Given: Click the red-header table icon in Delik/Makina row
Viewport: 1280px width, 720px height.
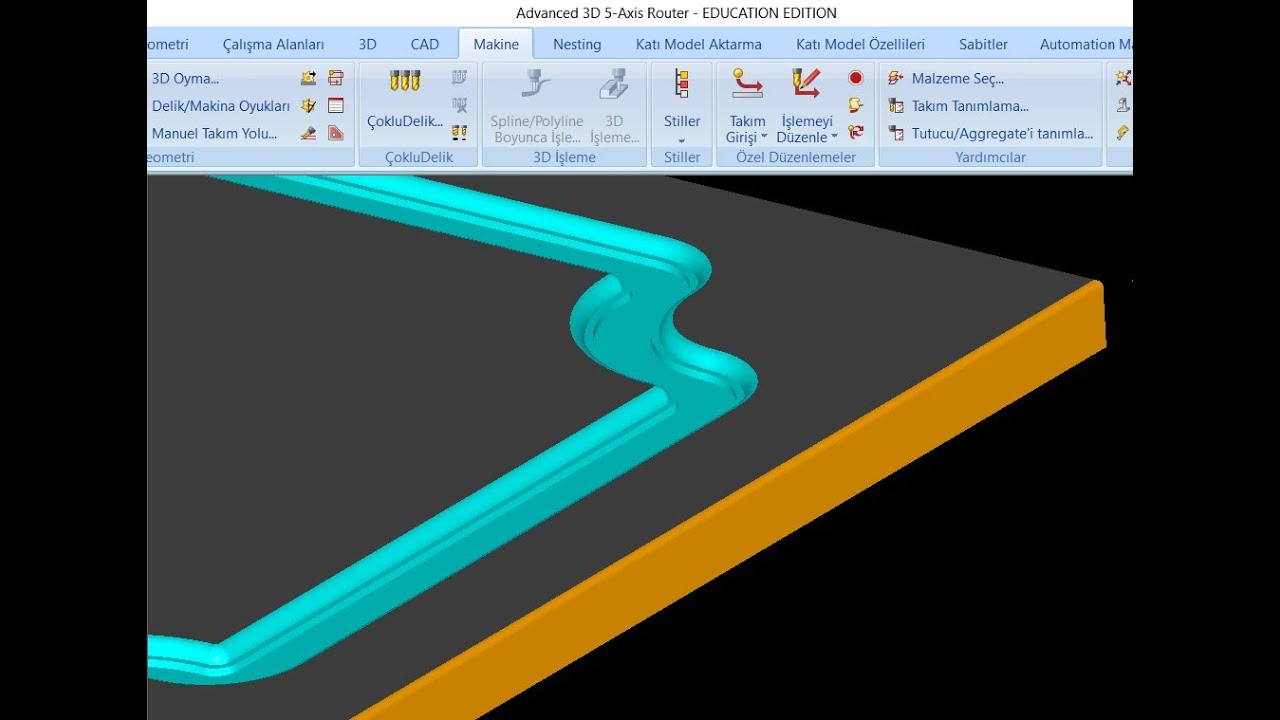Looking at the screenshot, I should tap(336, 105).
